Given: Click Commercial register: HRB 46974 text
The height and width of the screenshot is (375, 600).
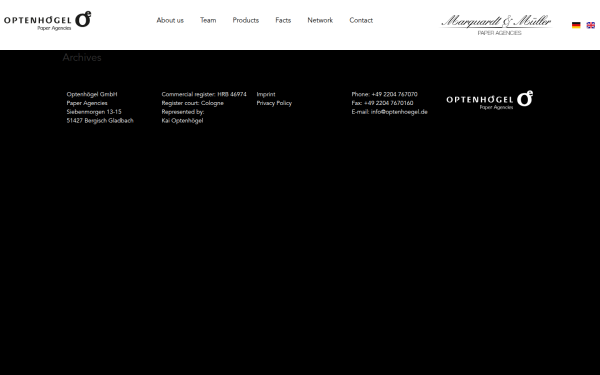Looking at the screenshot, I should [204, 94].
